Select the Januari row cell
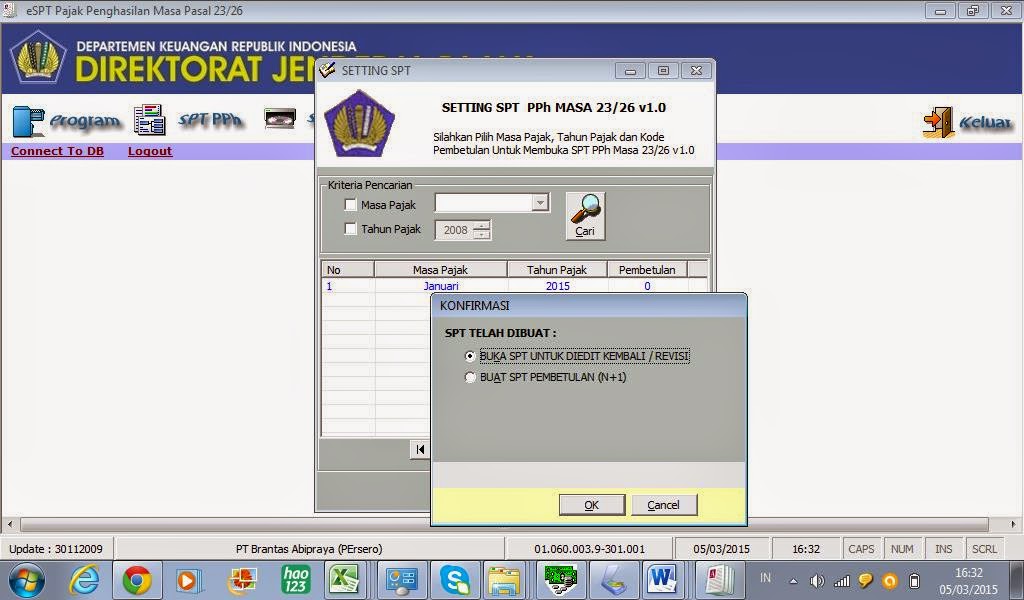 (441, 286)
